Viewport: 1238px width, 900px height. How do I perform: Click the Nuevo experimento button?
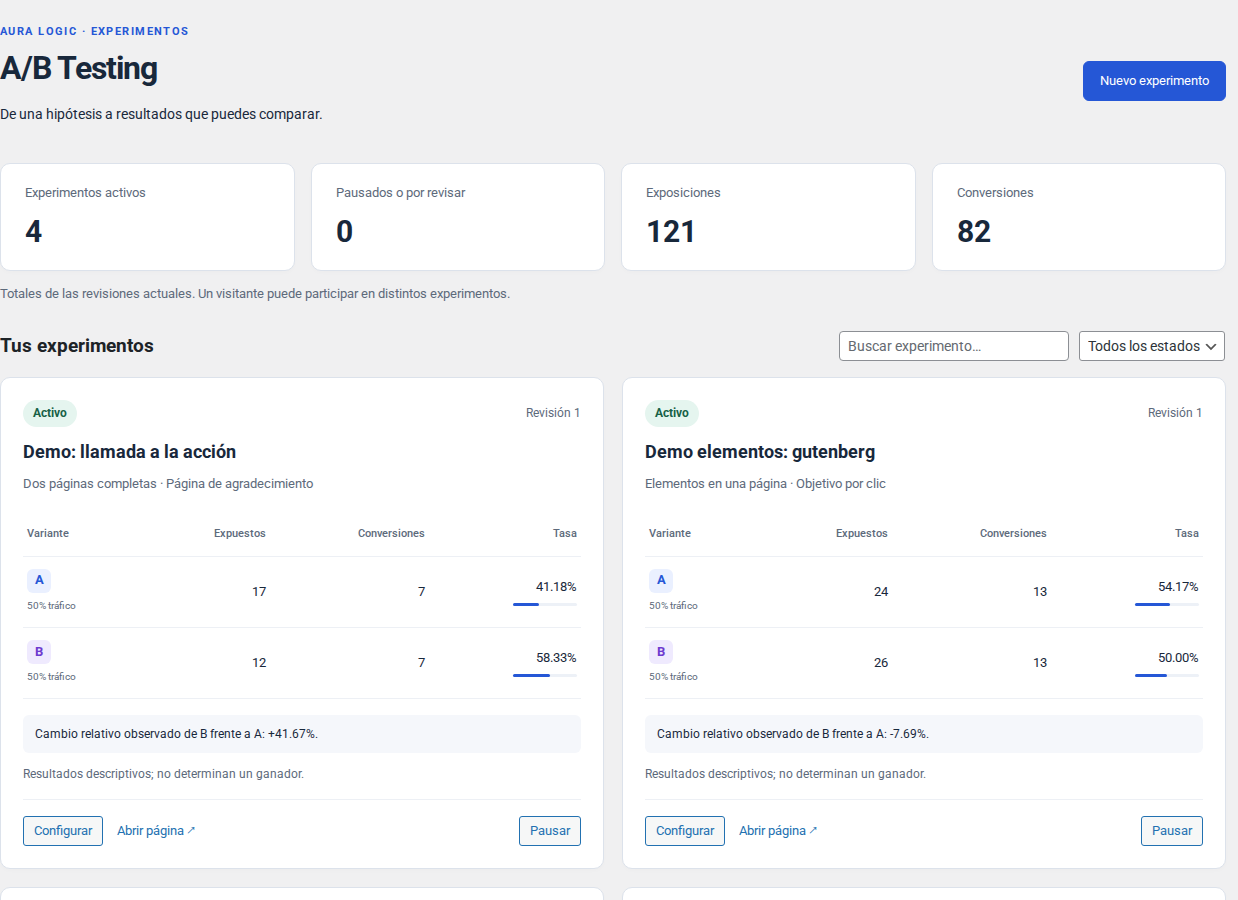coord(1154,81)
